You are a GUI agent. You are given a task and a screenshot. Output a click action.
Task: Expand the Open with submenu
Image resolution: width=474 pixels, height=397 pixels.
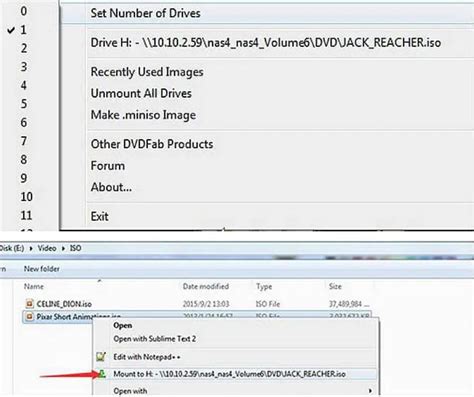click(x=236, y=391)
